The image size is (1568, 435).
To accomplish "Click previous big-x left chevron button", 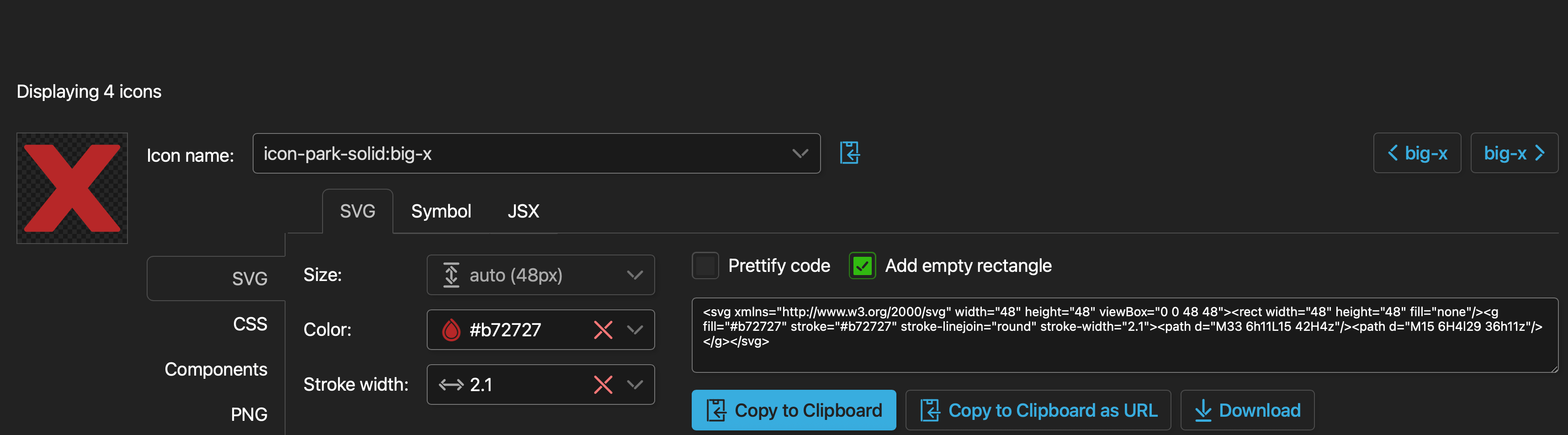I will click(1416, 153).
